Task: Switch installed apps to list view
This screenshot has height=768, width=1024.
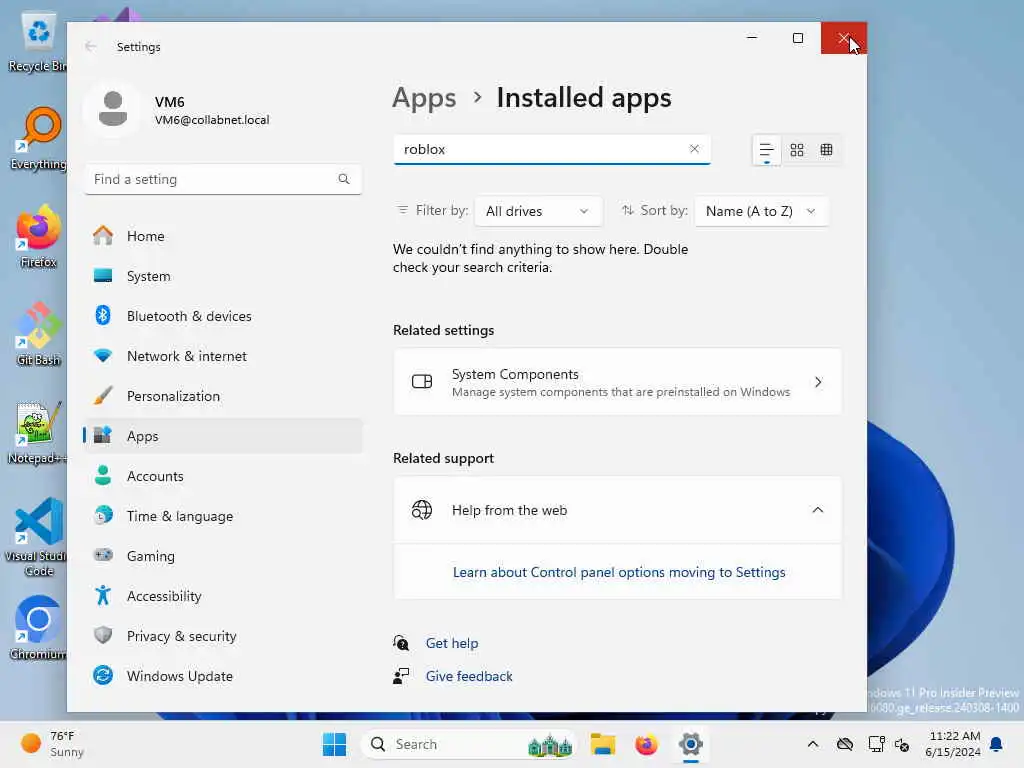Action: pyautogui.click(x=766, y=151)
